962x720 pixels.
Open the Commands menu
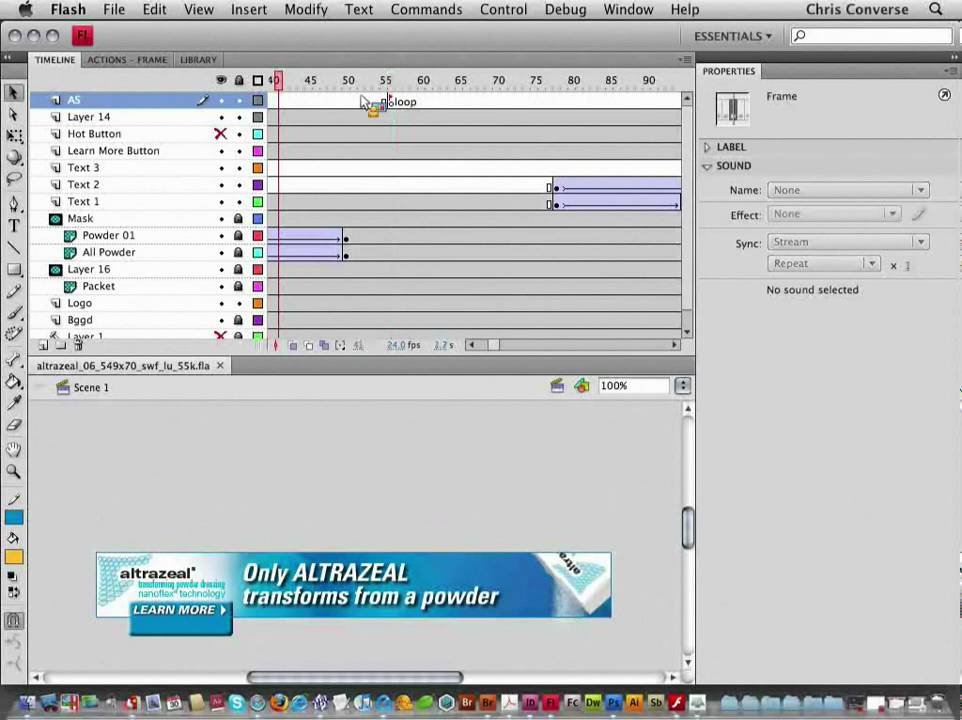click(426, 9)
